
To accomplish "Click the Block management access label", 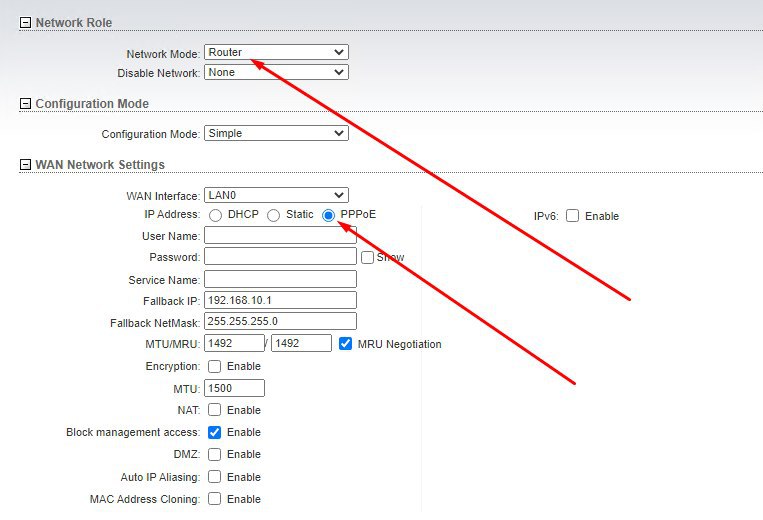I will pos(133,432).
